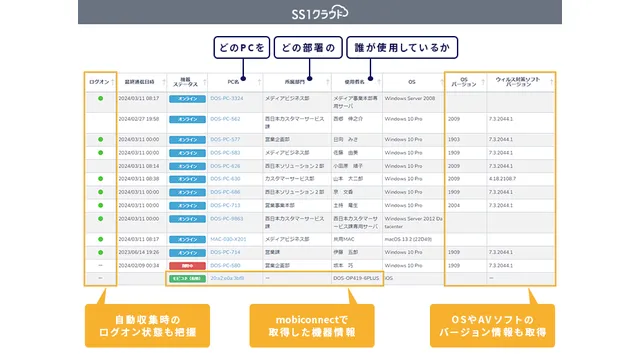Click green logon dot for DOS-PC-714
This screenshot has width=640, height=360.
(100, 252)
